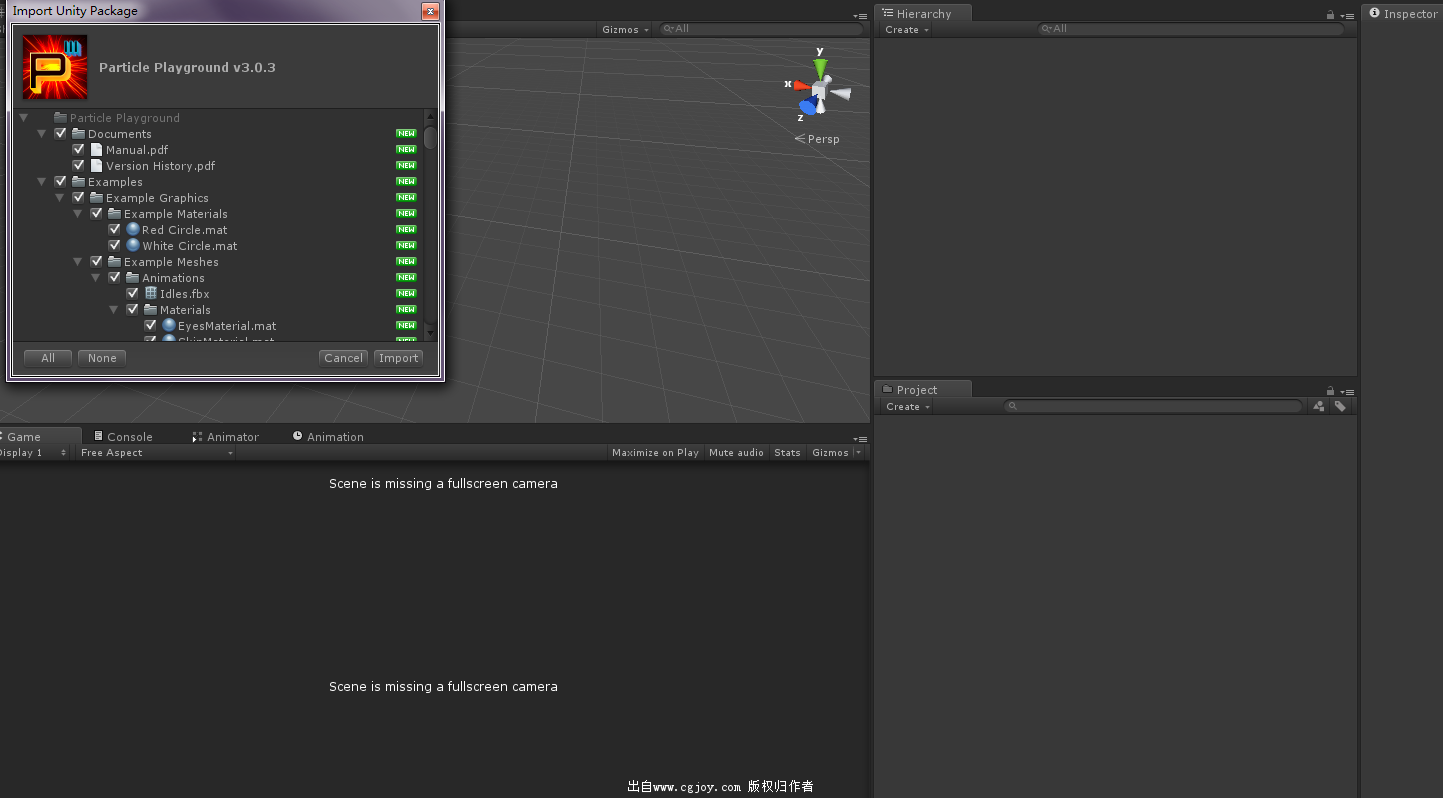Toggle the Hierarchy panel lock icon
Viewport: 1443px width, 798px height.
[1330, 15]
